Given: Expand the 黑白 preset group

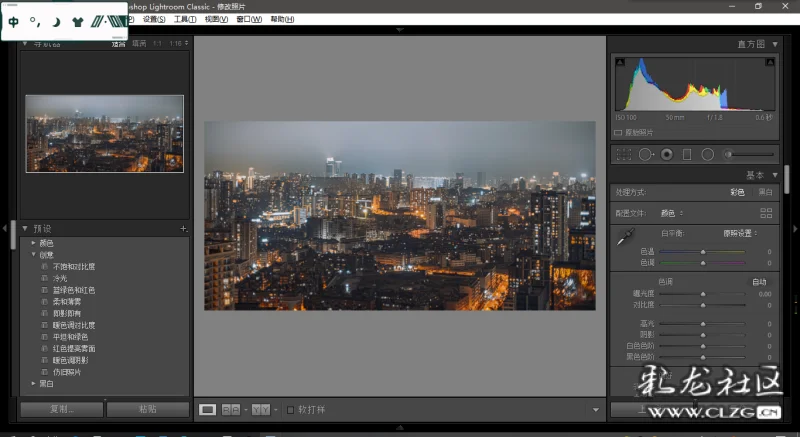Looking at the screenshot, I should coord(33,384).
